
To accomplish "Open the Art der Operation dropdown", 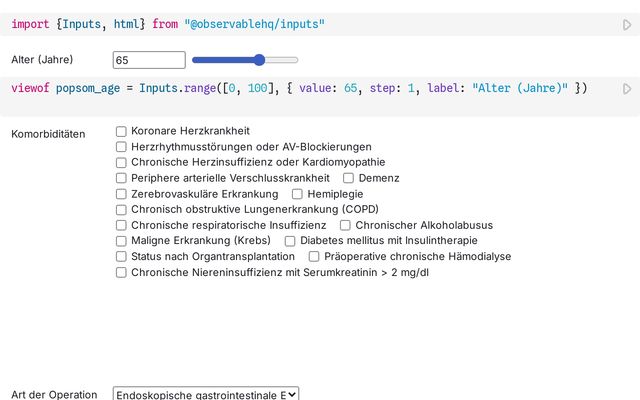I will click(206, 394).
